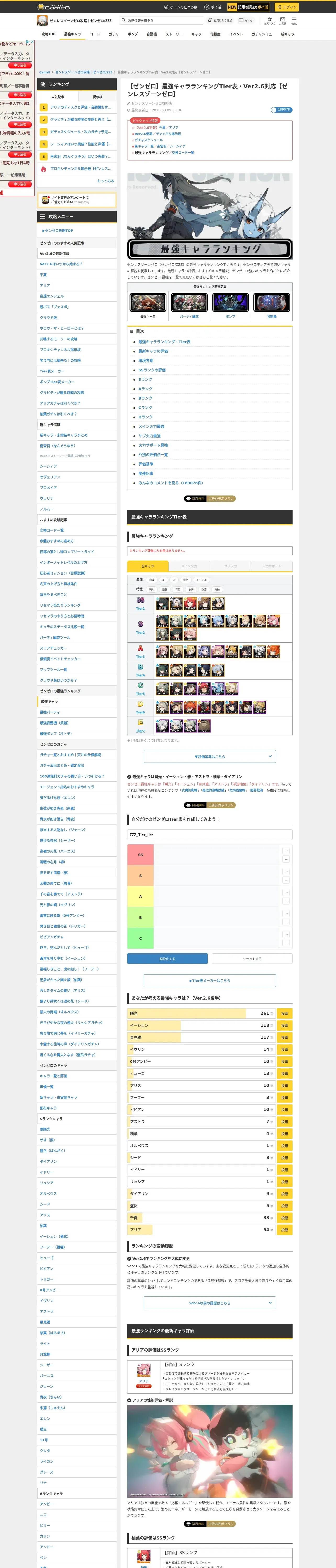Select the メイン火力 ranking tab

pos(189,566)
